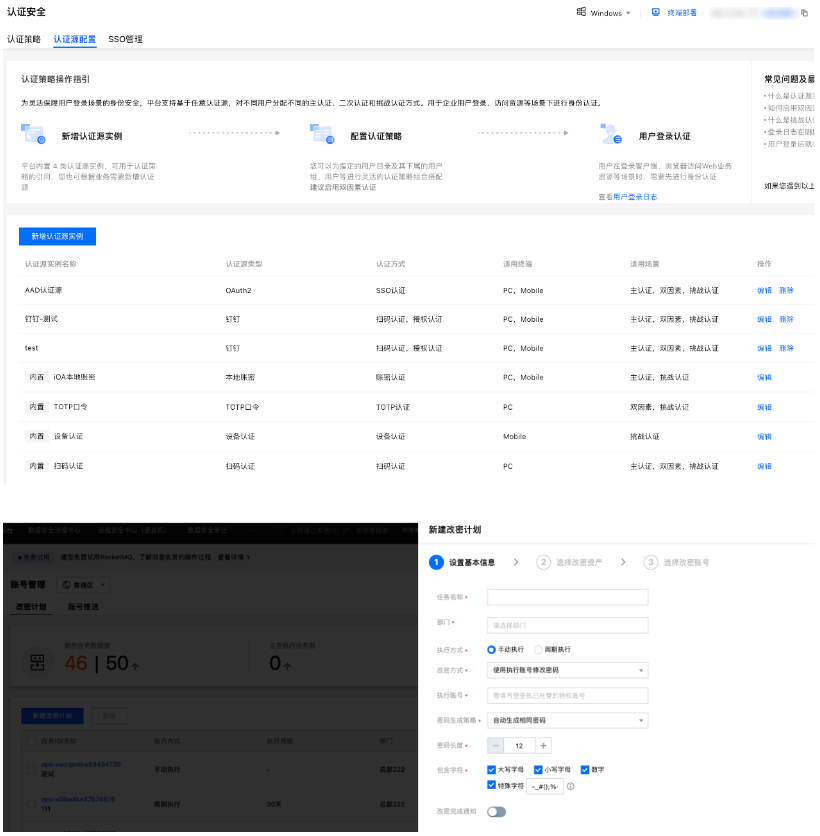Click the 新增认证源实例 illustration icon
This screenshot has width=820, height=836.
click(x=35, y=134)
